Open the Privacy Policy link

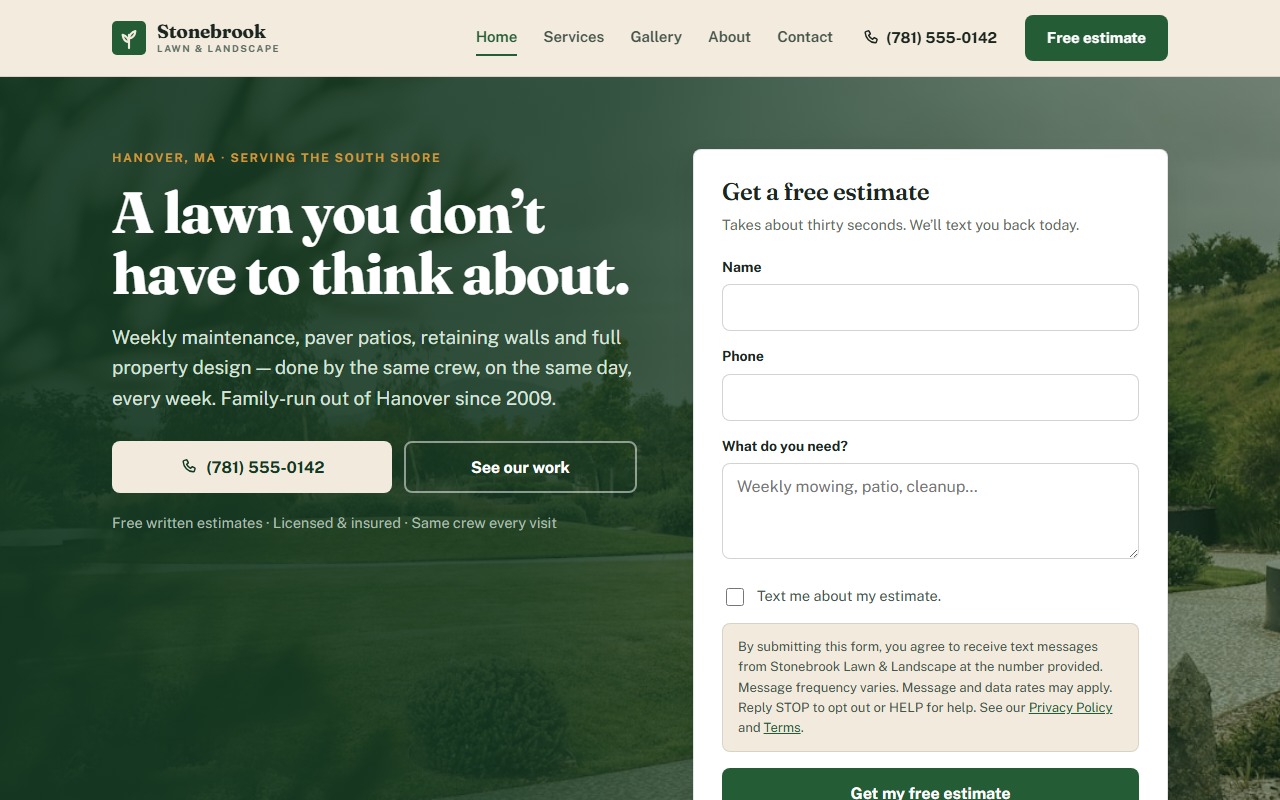click(x=1070, y=707)
